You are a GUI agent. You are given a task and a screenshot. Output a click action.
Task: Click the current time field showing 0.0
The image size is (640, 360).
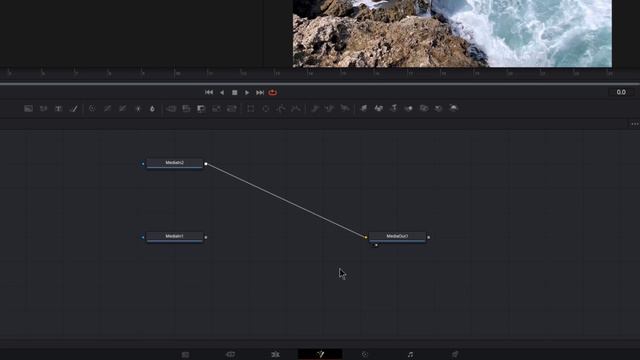621,92
